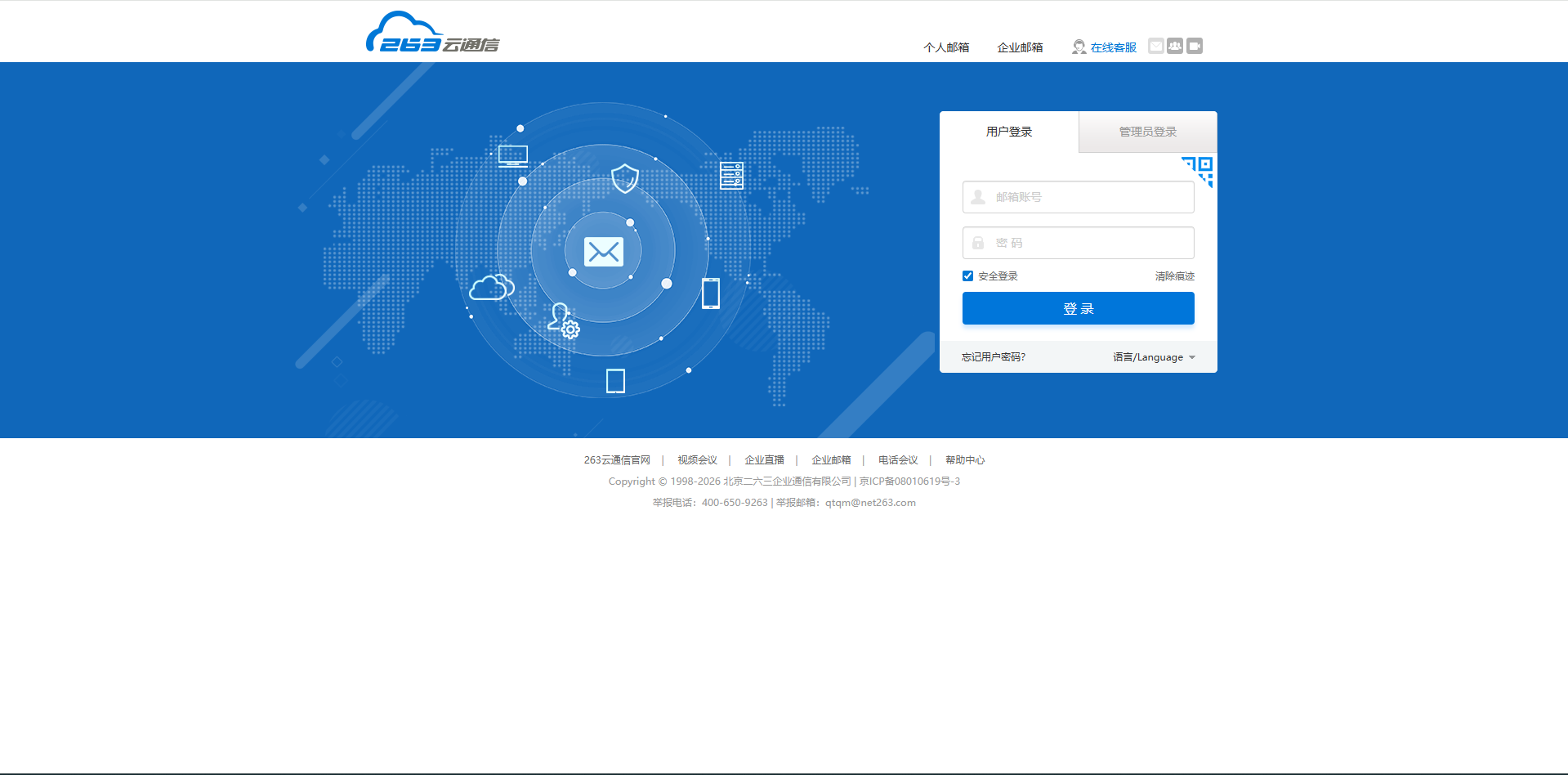Click the lock icon in password field

coord(978,243)
